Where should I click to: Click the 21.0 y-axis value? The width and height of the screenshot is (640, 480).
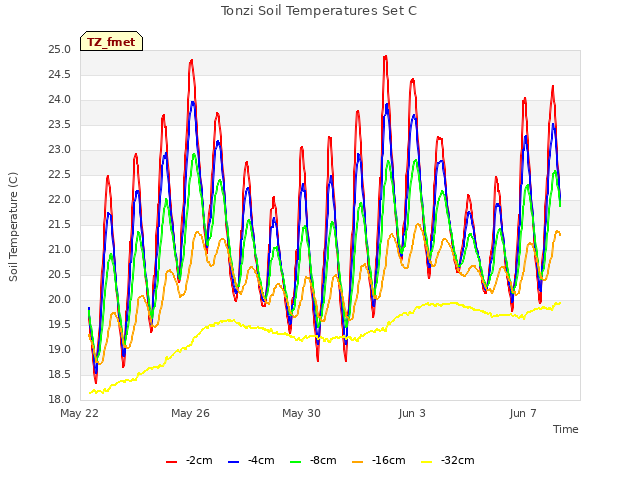(60, 250)
